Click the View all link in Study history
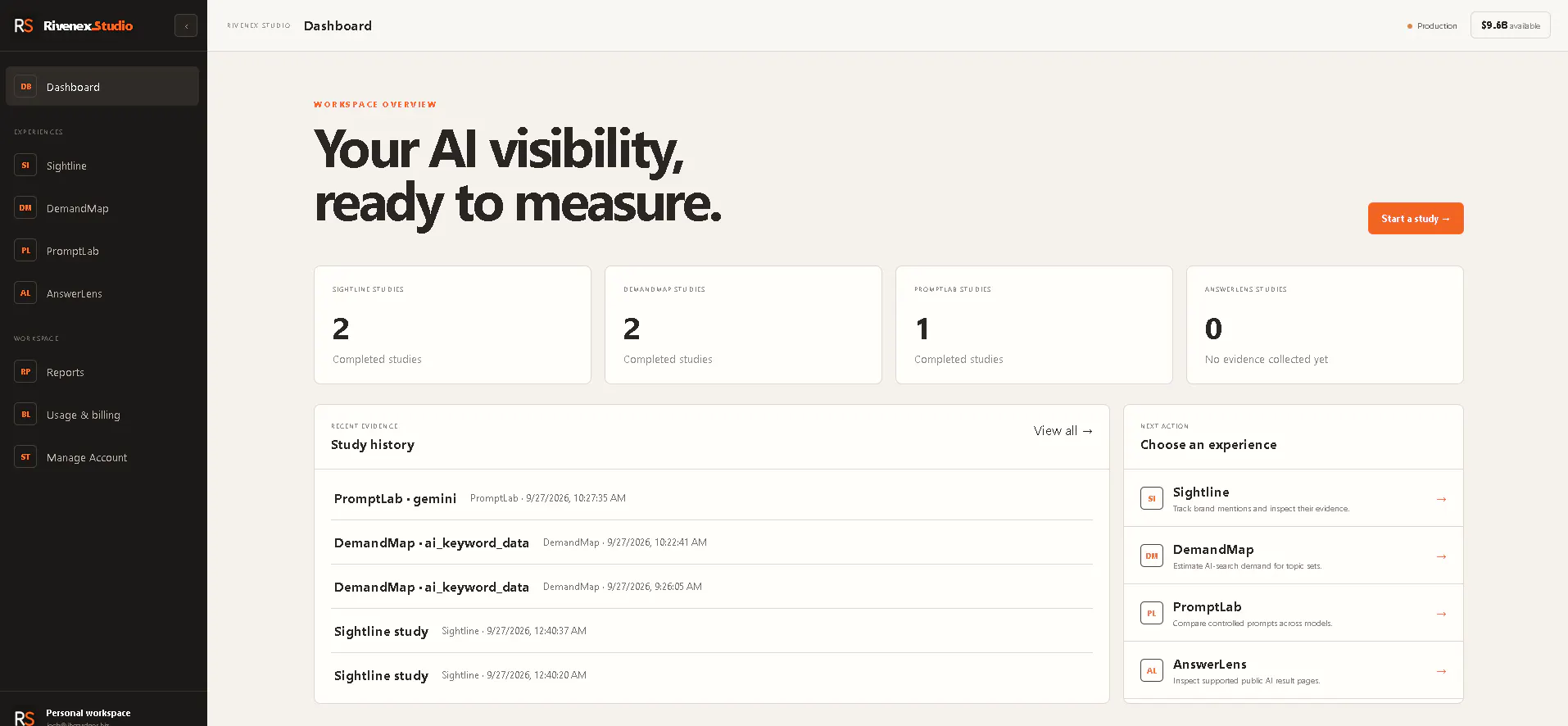The width and height of the screenshot is (1568, 726). pyautogui.click(x=1063, y=431)
